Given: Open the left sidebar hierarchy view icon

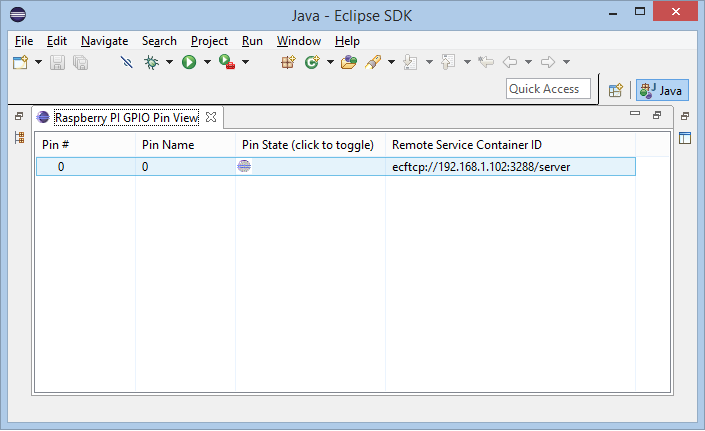Looking at the screenshot, I should point(19,138).
